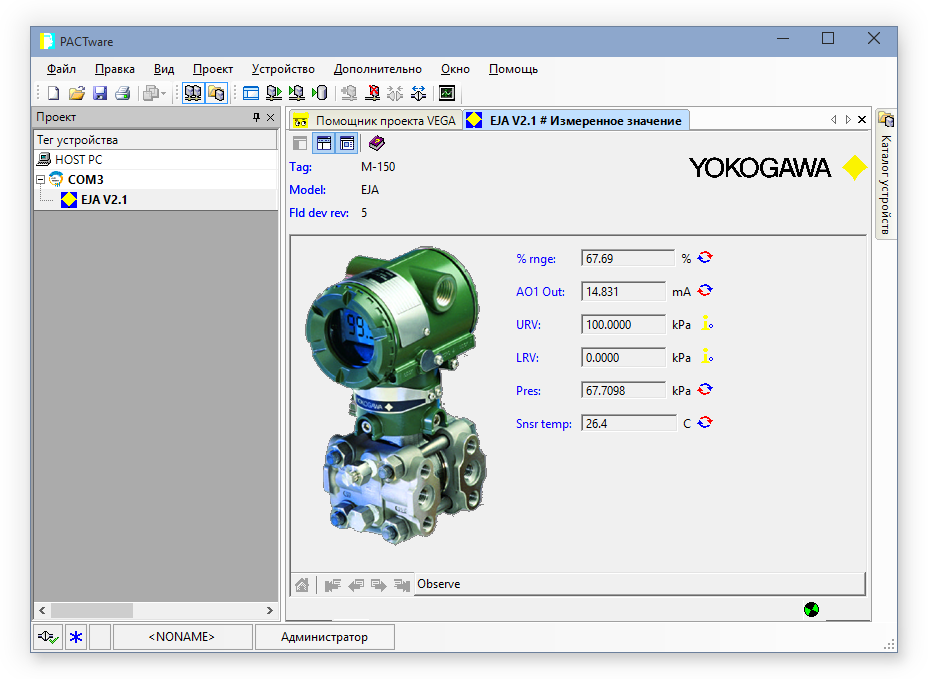Image resolution: width=928 pixels, height=679 pixels.
Task: Click the connection status icon in the status bar
Action: tap(47, 637)
